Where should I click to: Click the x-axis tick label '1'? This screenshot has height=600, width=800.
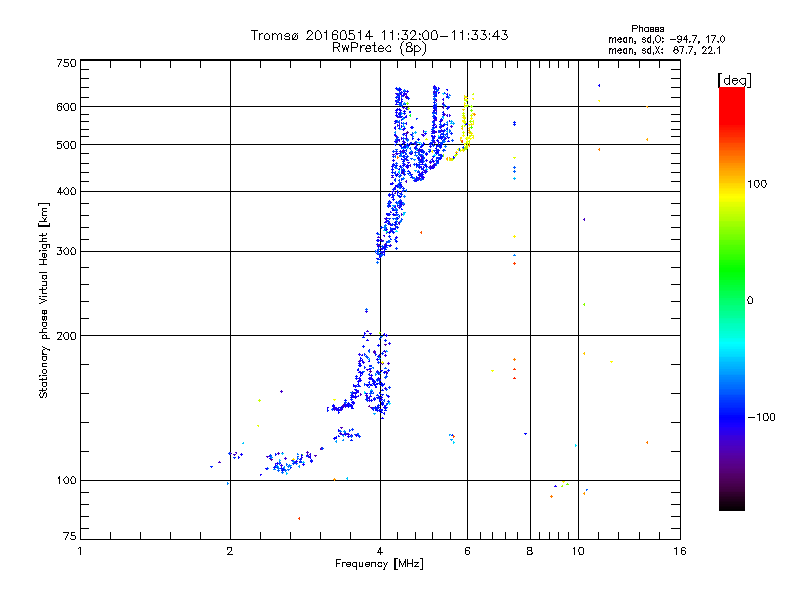pyautogui.click(x=80, y=551)
